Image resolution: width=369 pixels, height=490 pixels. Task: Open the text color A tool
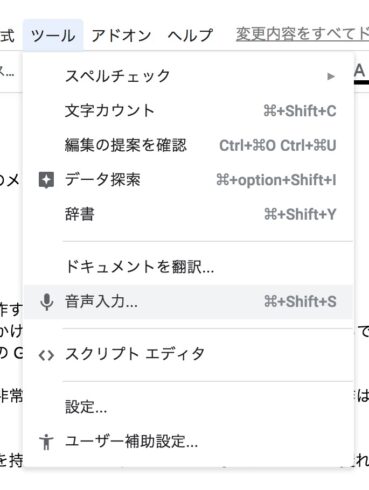point(361,73)
